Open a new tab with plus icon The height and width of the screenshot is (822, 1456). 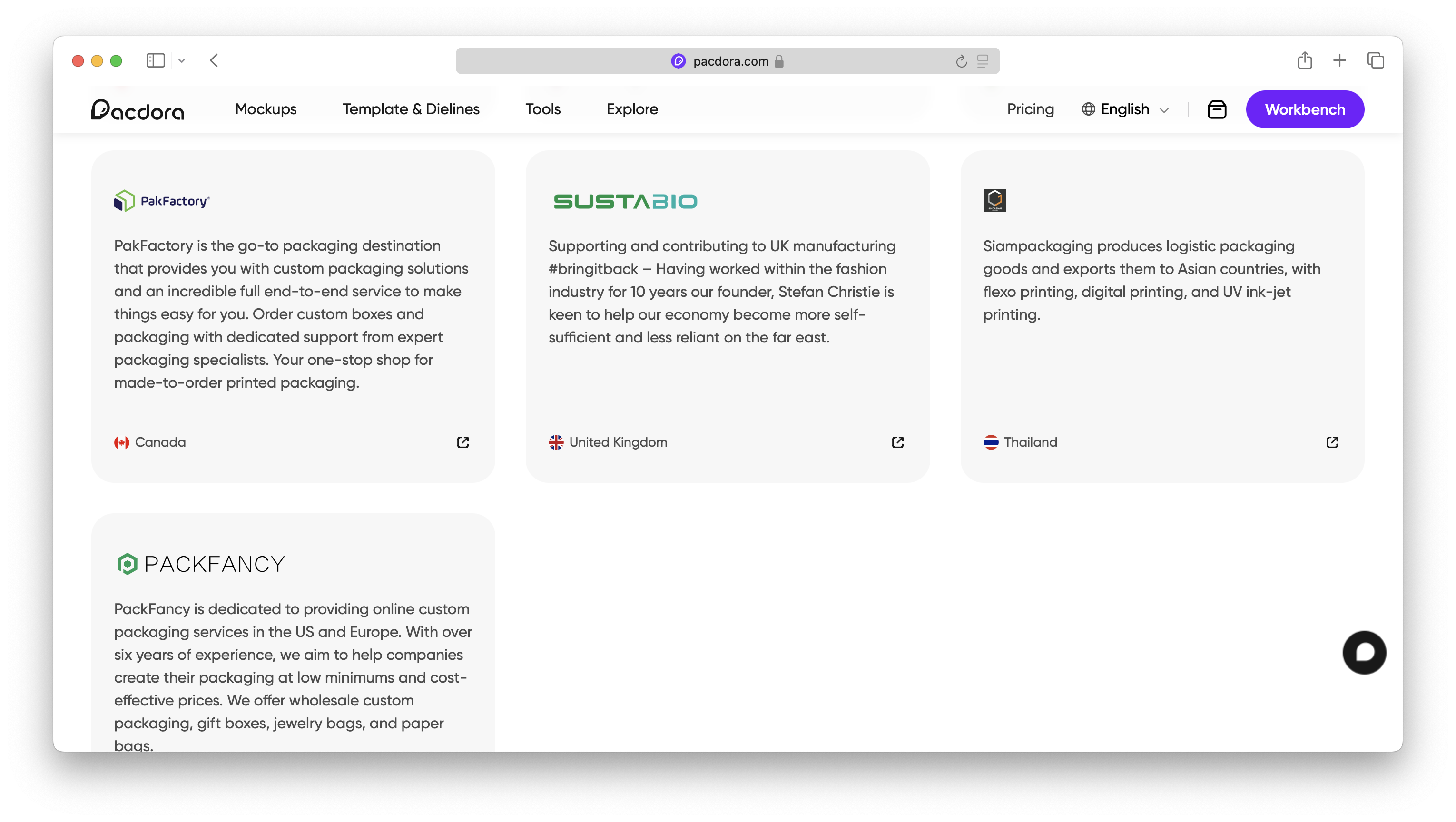(x=1339, y=60)
